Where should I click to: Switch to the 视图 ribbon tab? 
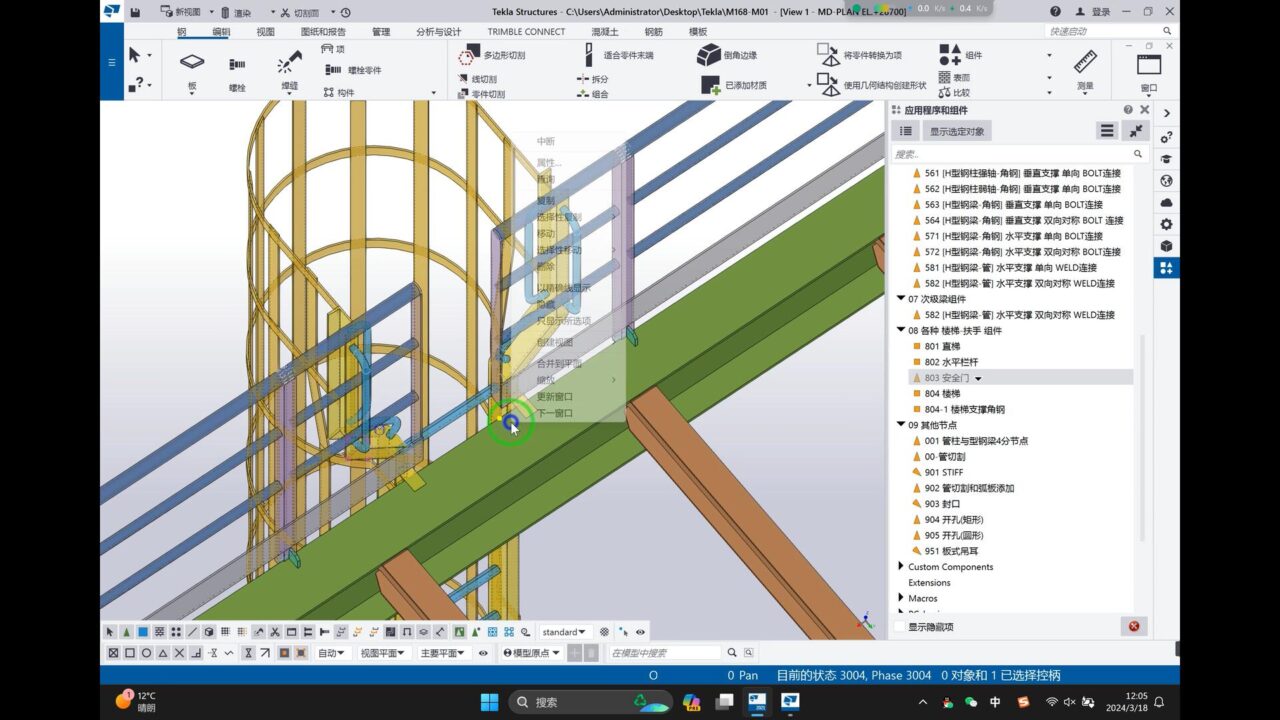265,31
